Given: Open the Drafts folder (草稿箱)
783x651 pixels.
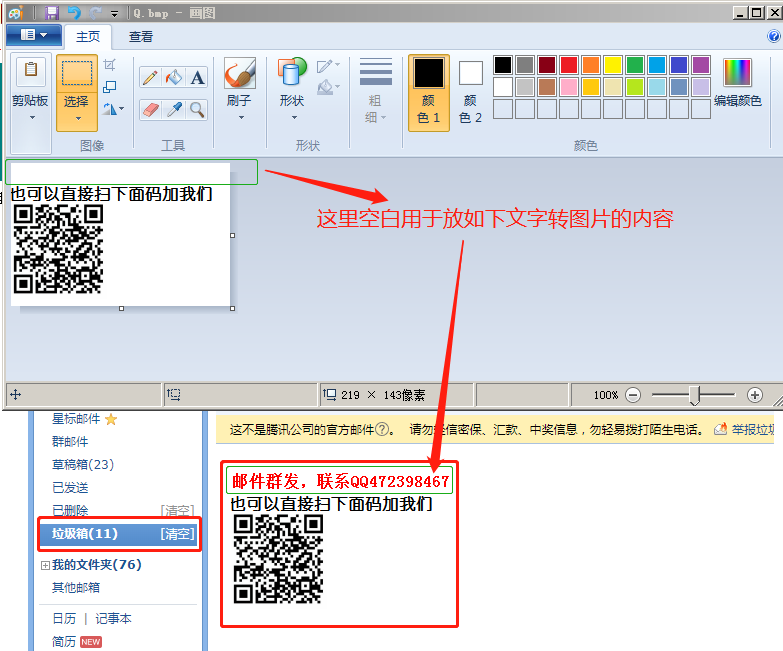Looking at the screenshot, I should pyautogui.click(x=83, y=464).
